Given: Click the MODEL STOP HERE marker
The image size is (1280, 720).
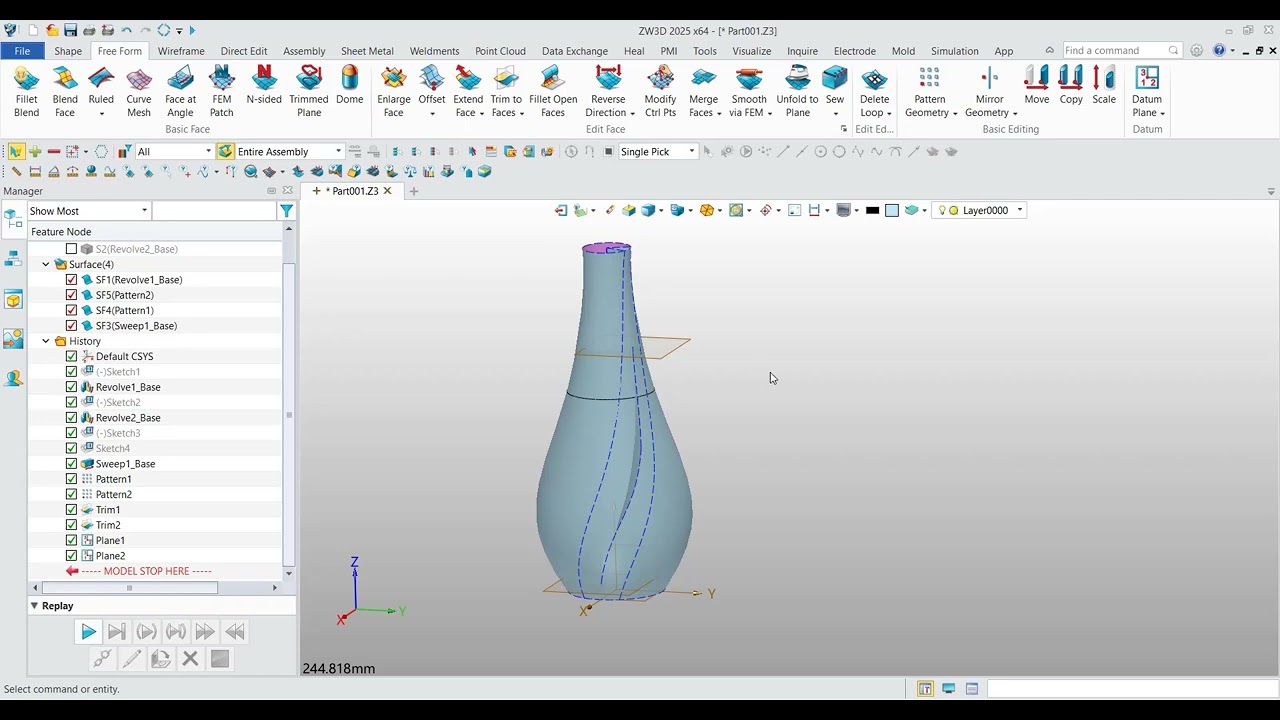Looking at the screenshot, I should tap(146, 571).
